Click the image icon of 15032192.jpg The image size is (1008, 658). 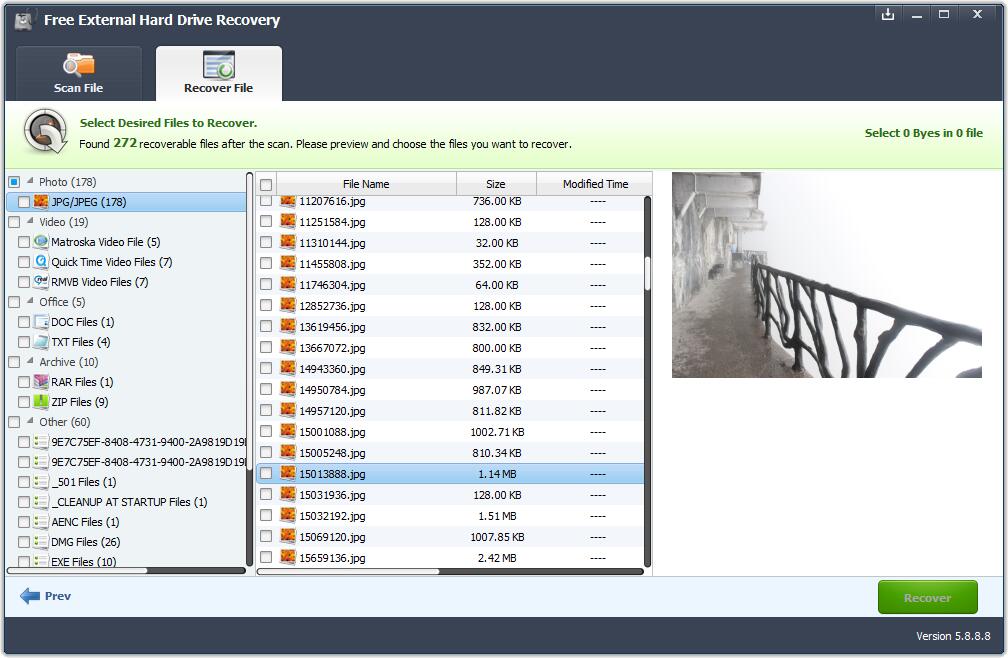coord(287,515)
